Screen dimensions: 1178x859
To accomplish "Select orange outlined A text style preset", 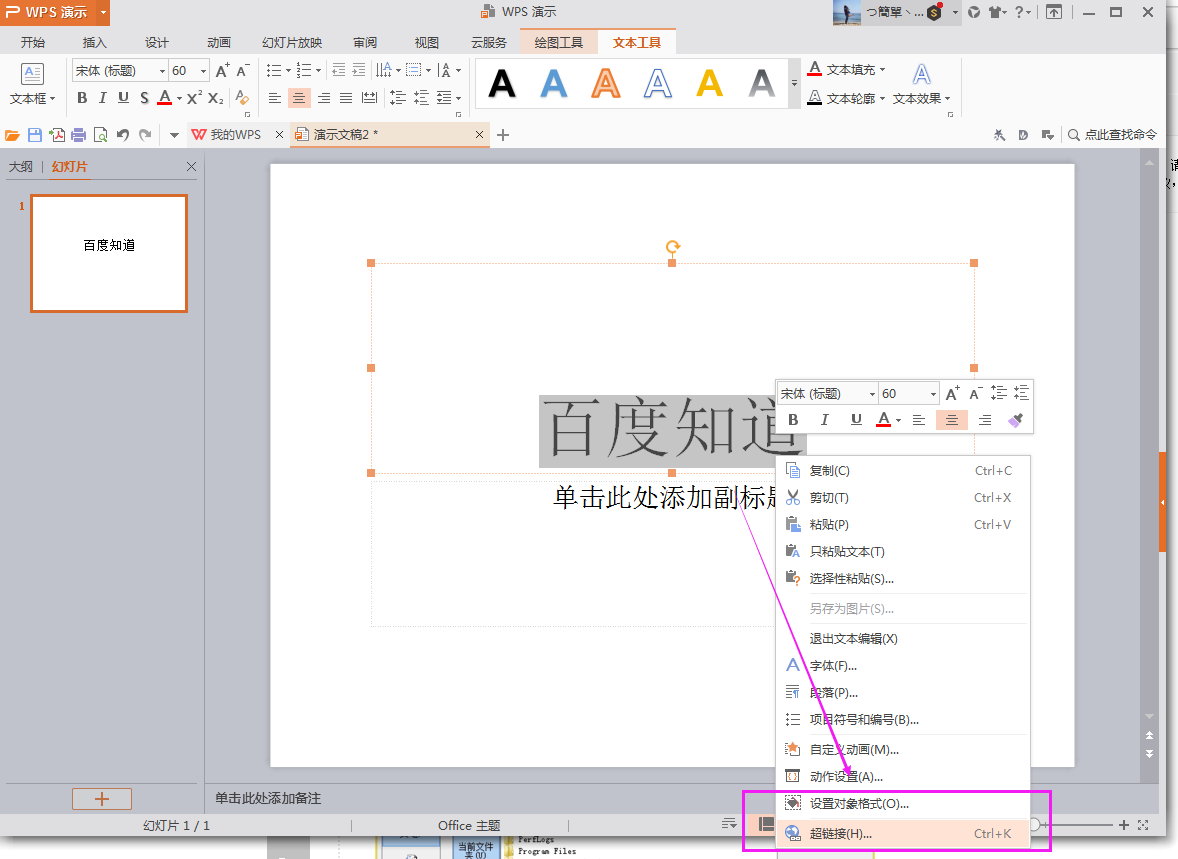I will click(x=606, y=83).
